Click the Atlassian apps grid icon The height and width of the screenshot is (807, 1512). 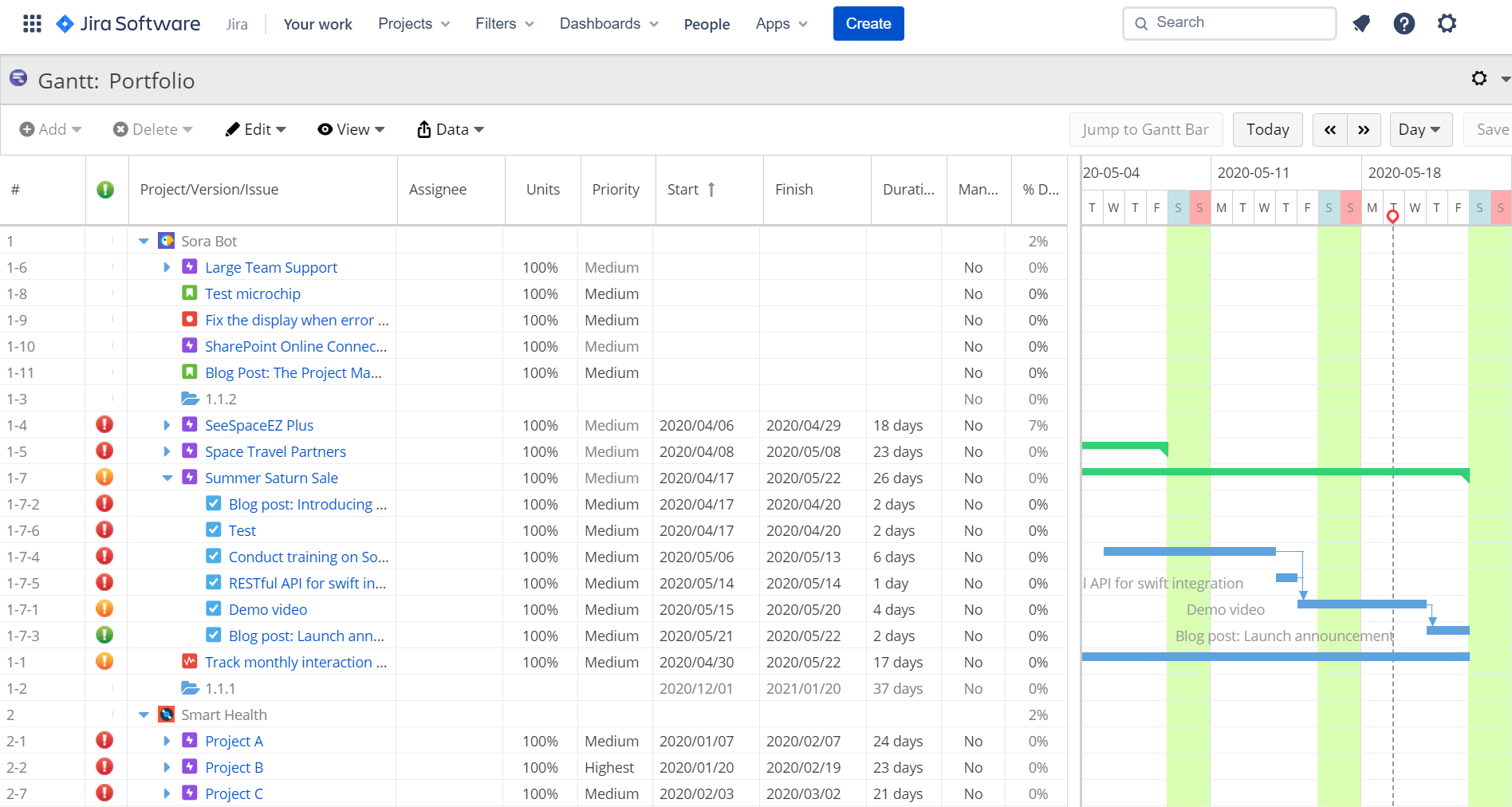pyautogui.click(x=32, y=23)
